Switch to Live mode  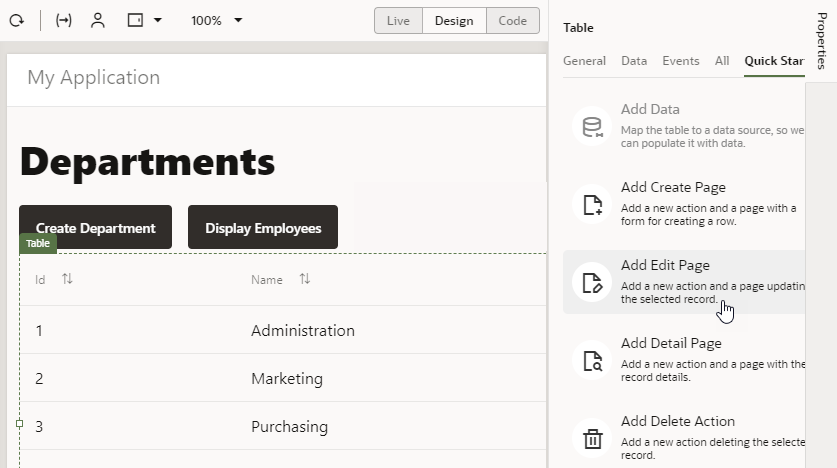point(398,21)
